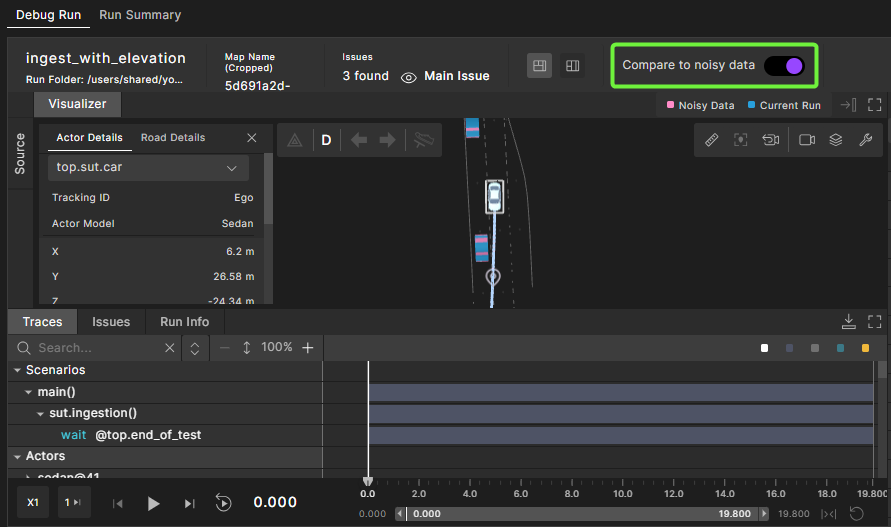Click the download traces icon
The width and height of the screenshot is (891, 527).
point(848,322)
